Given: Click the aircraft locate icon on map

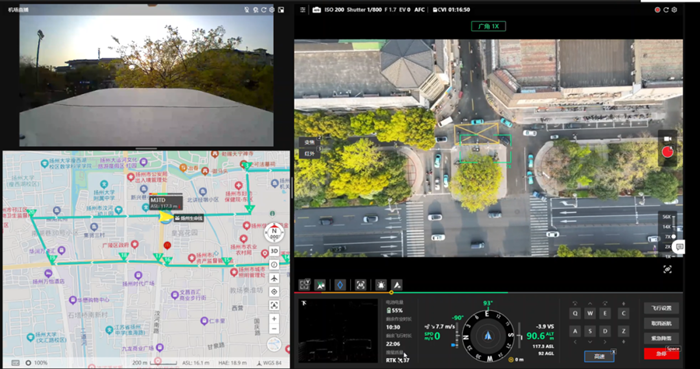Looking at the screenshot, I should [274, 278].
